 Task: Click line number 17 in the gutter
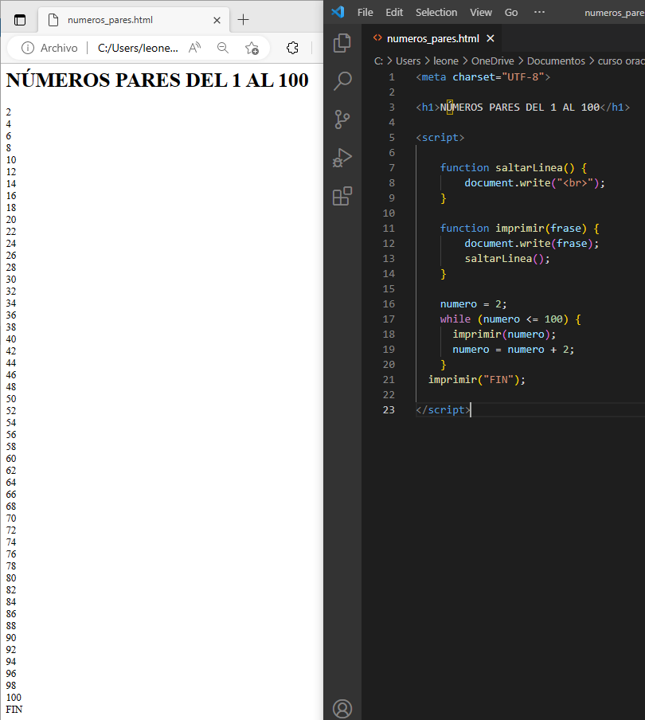pyautogui.click(x=388, y=319)
